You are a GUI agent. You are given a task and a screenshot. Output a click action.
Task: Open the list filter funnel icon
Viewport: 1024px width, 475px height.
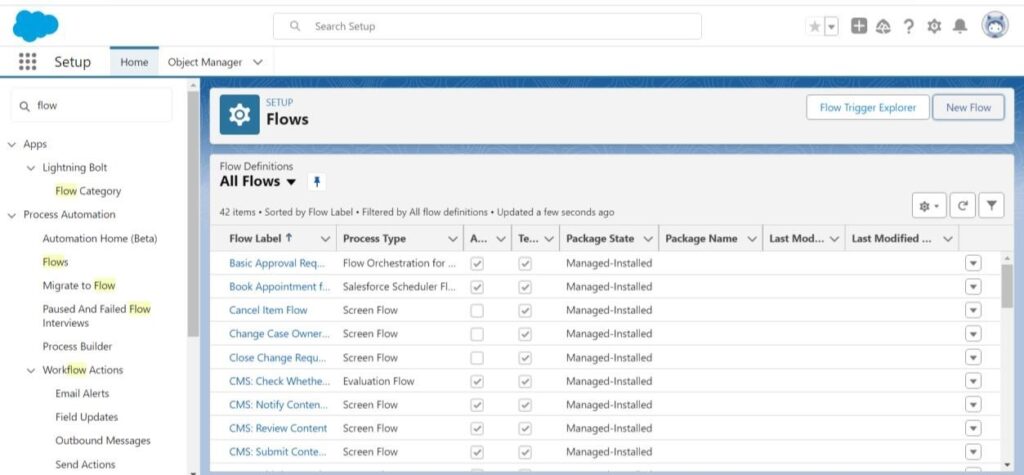pyautogui.click(x=991, y=205)
